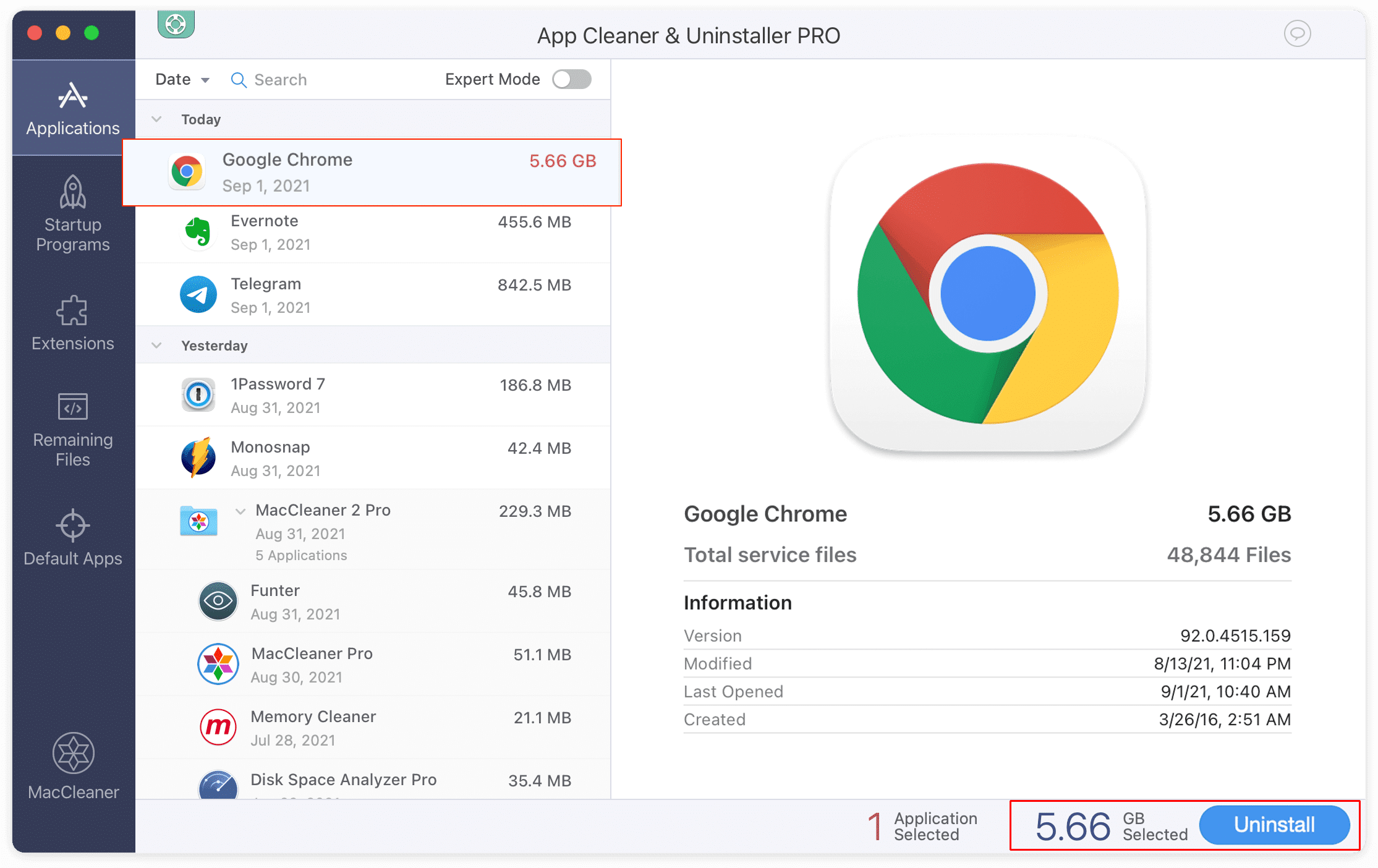Viewport: 1378px width, 868px height.
Task: Click the 5.66 GB size in Chrome row
Action: 563,161
